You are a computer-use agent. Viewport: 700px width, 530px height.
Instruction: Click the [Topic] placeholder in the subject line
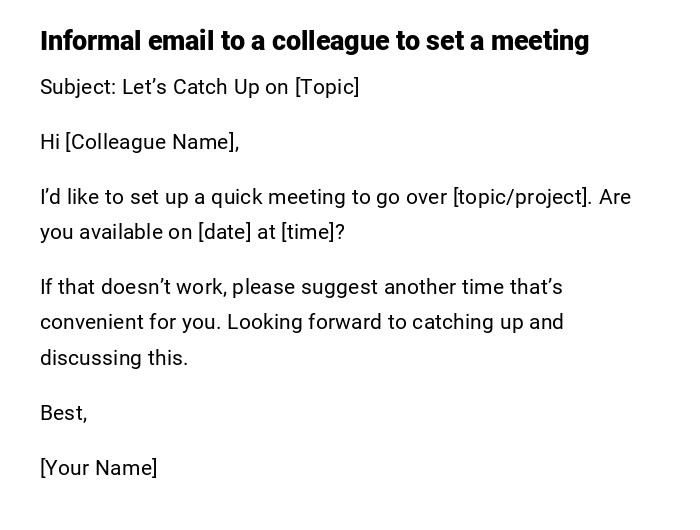coord(326,87)
